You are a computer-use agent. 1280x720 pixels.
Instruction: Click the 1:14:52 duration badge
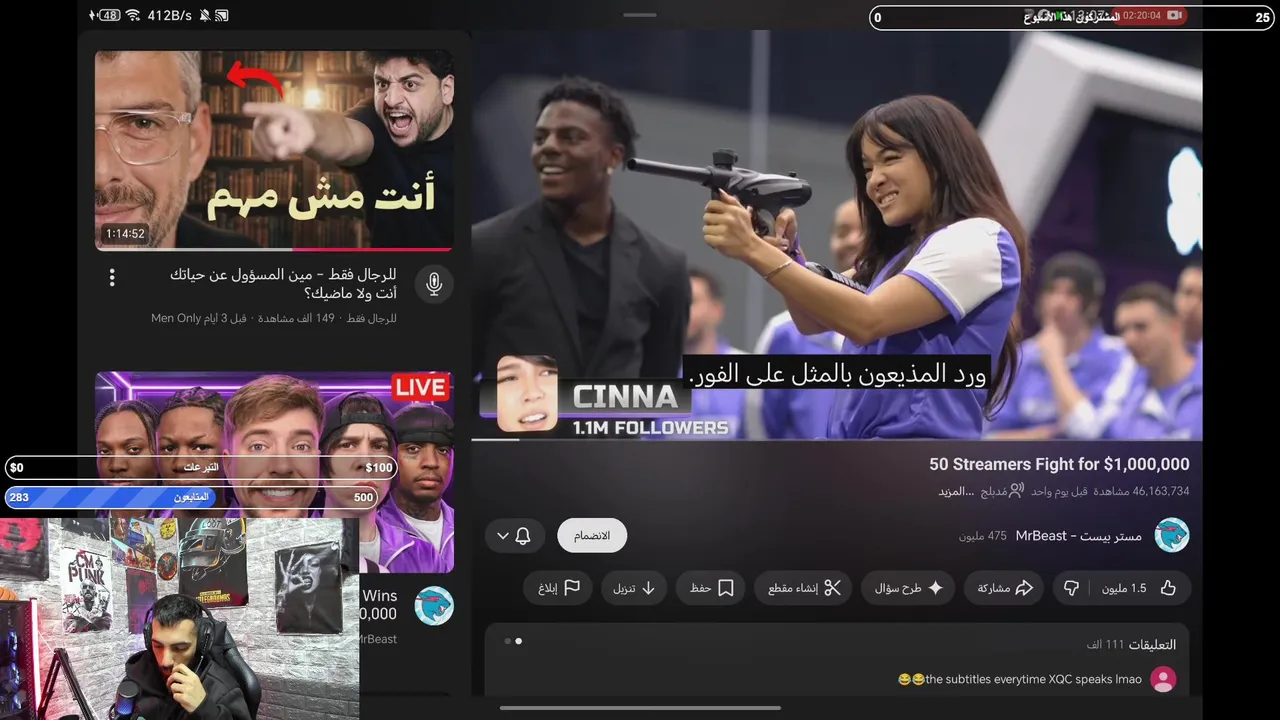click(126, 234)
